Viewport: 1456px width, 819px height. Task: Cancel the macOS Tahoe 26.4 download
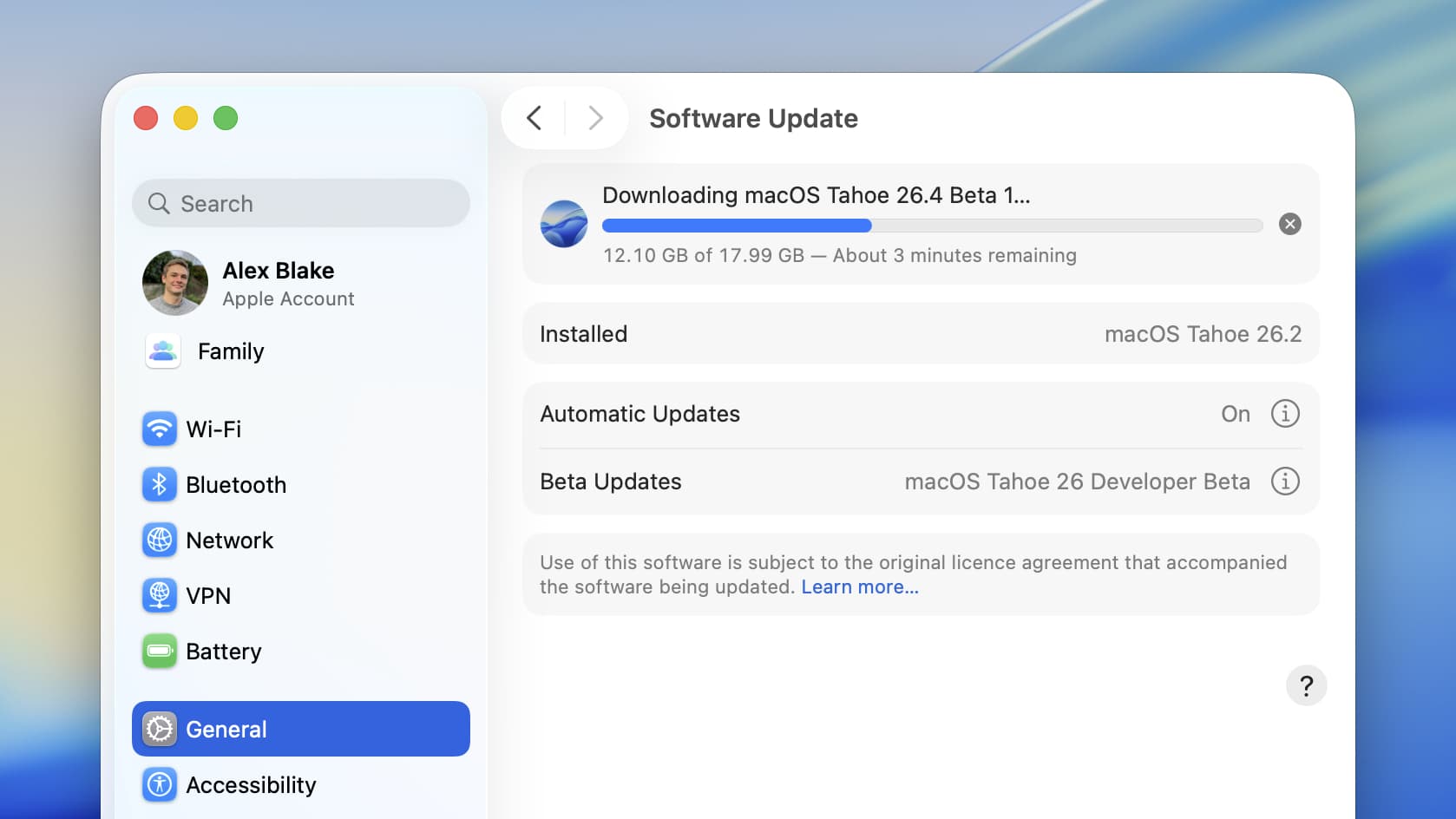(x=1289, y=224)
